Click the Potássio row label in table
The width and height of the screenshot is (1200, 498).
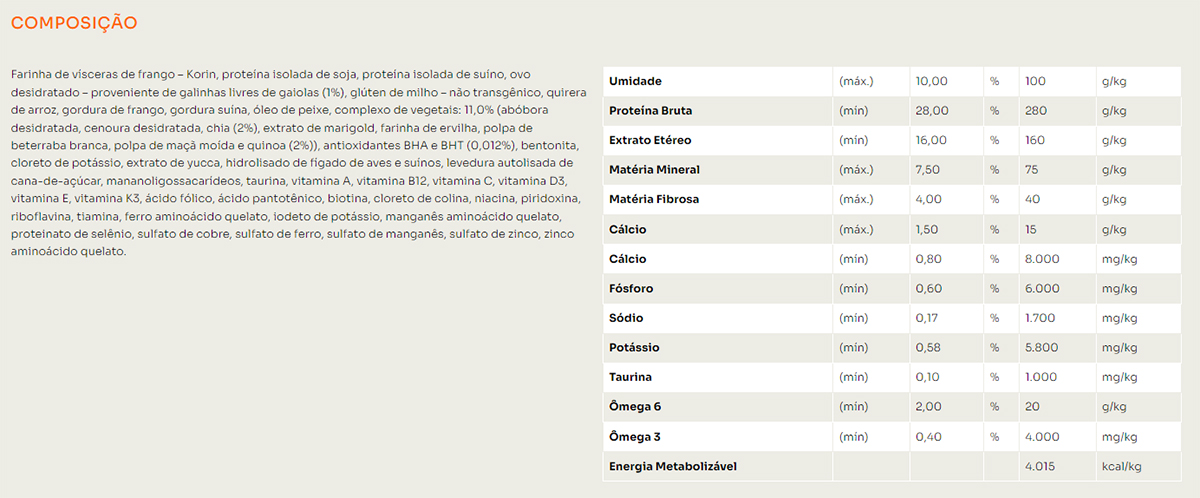click(x=634, y=348)
